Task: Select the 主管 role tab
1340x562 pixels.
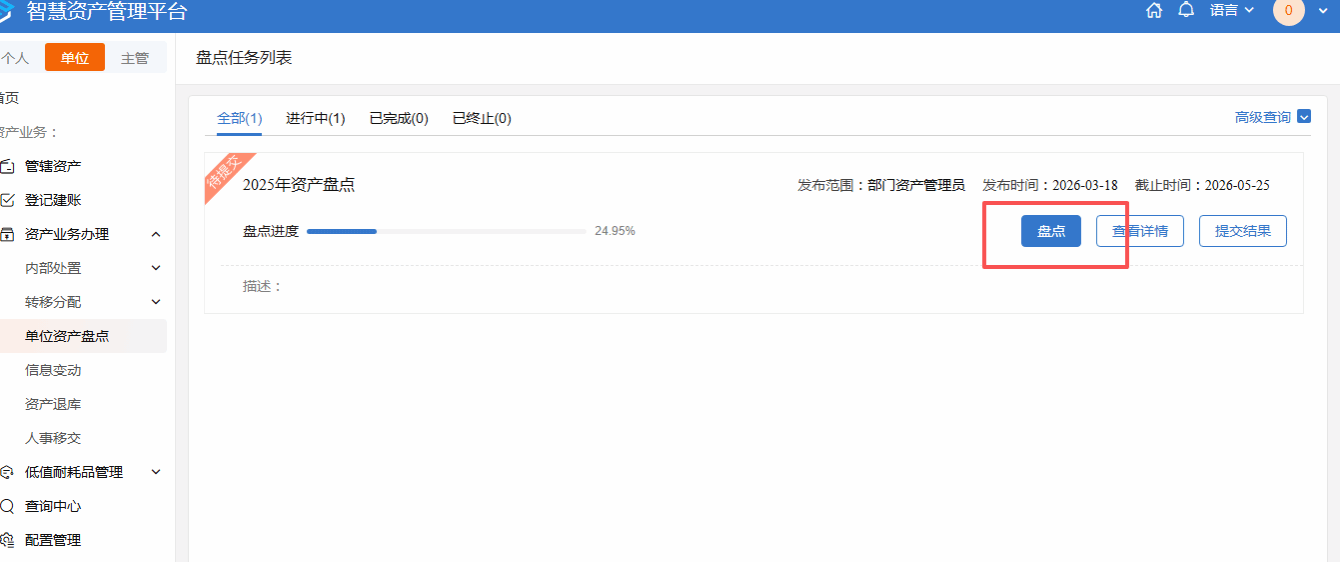Action: tap(135, 58)
